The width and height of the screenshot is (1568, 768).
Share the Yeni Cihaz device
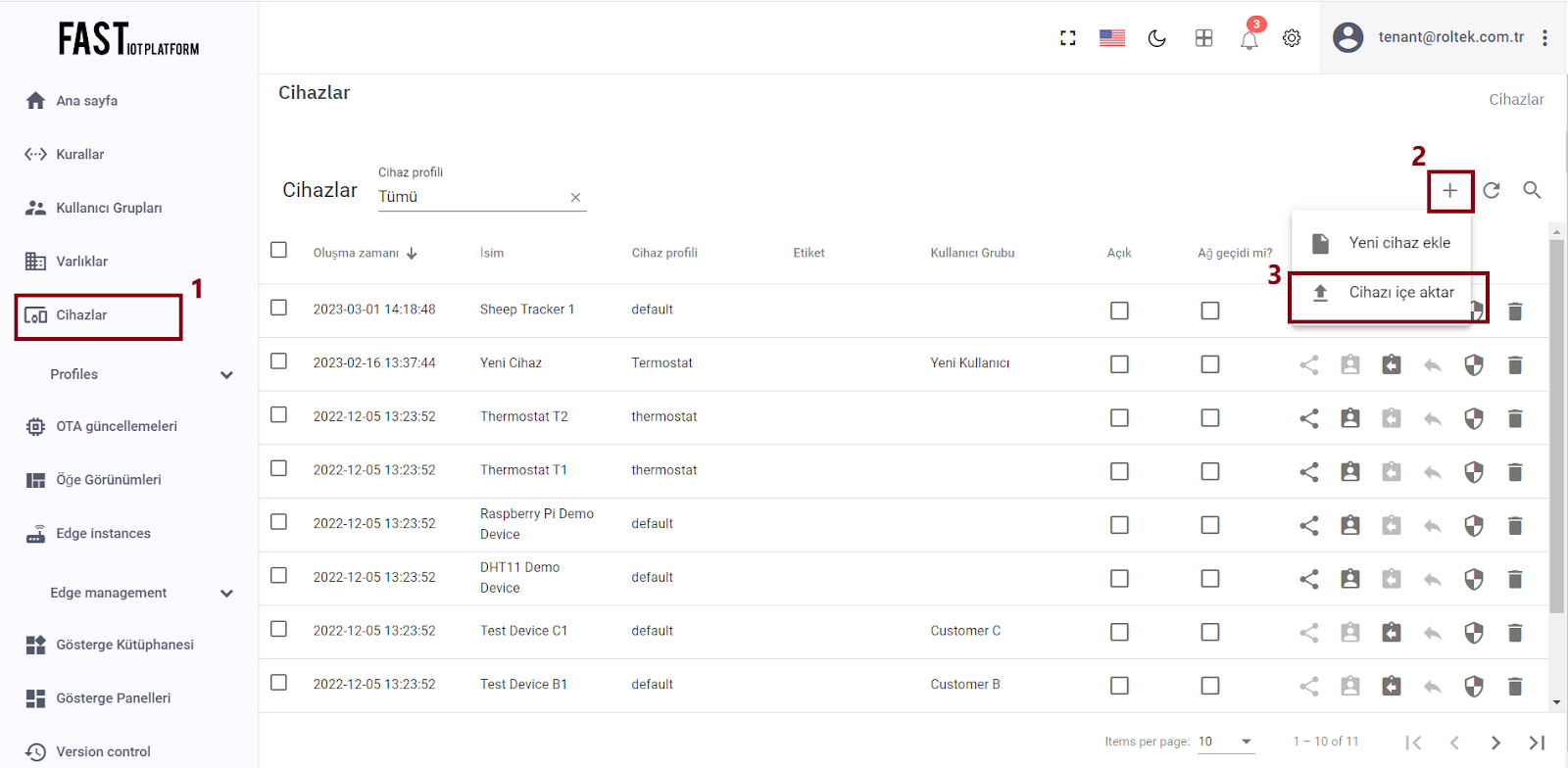point(1309,365)
